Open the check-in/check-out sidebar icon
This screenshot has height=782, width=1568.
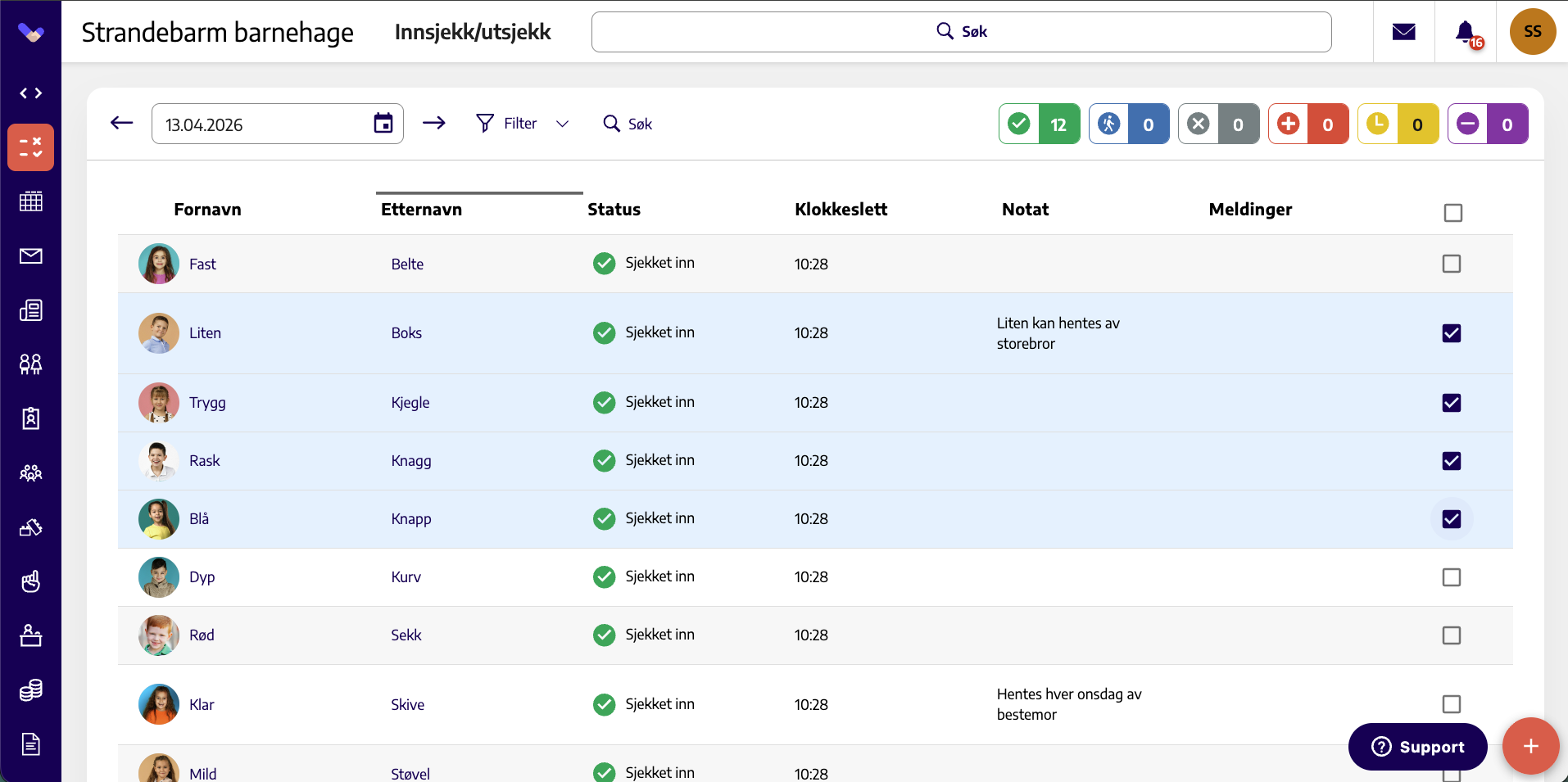[30, 147]
